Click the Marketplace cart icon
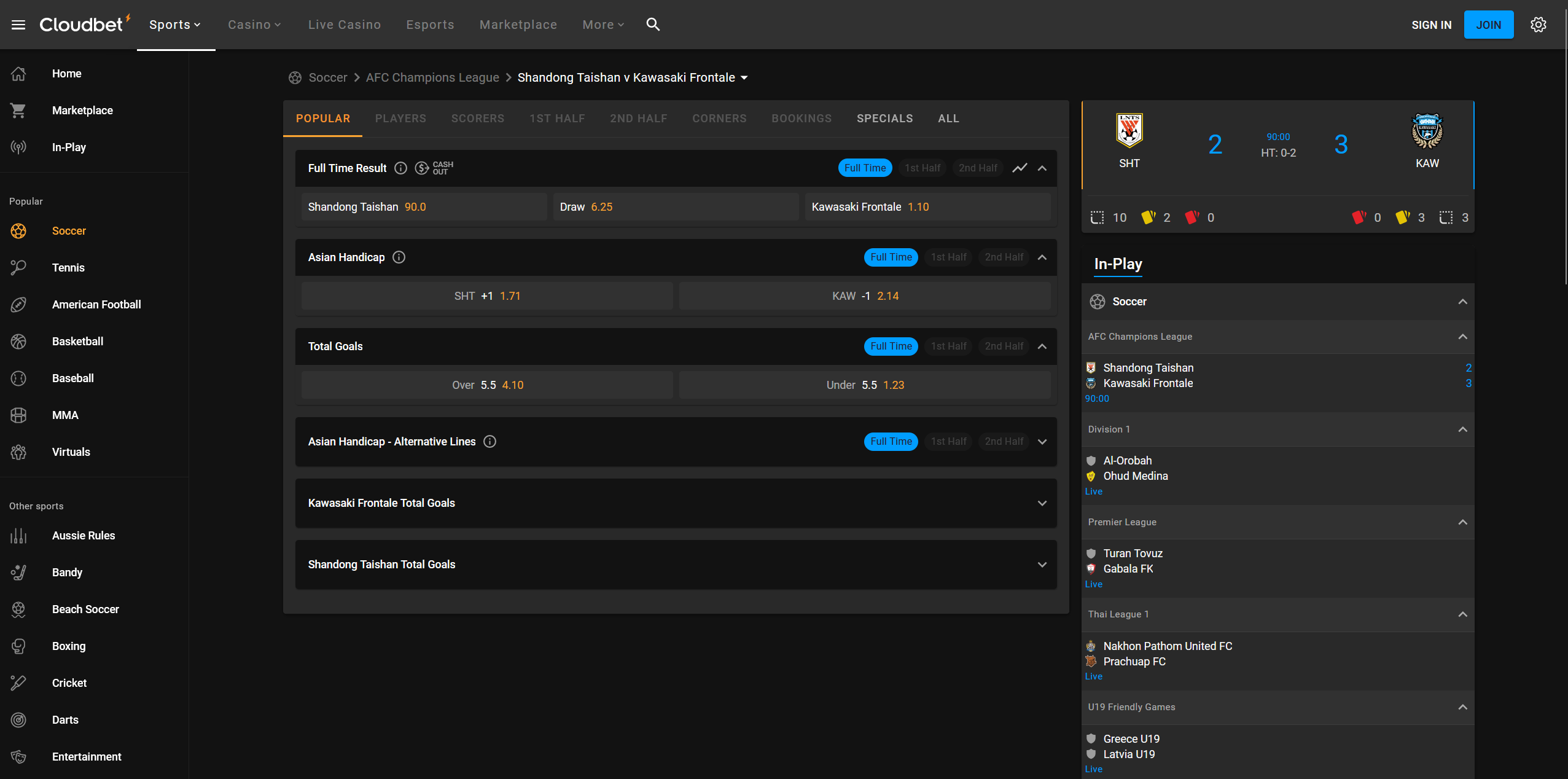This screenshot has width=1568, height=779. tap(18, 111)
